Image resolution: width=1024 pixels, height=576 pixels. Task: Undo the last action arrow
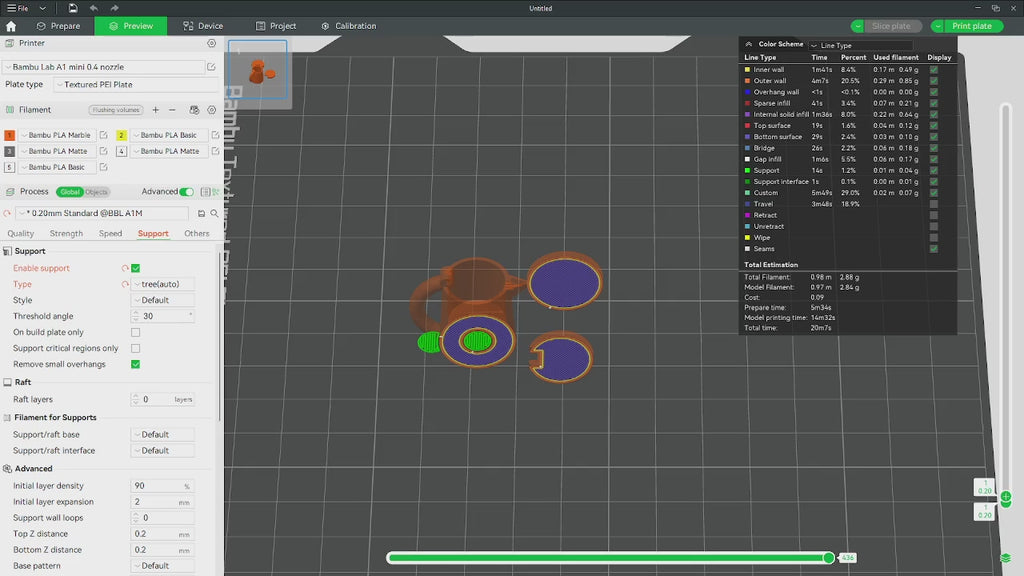[x=93, y=8]
